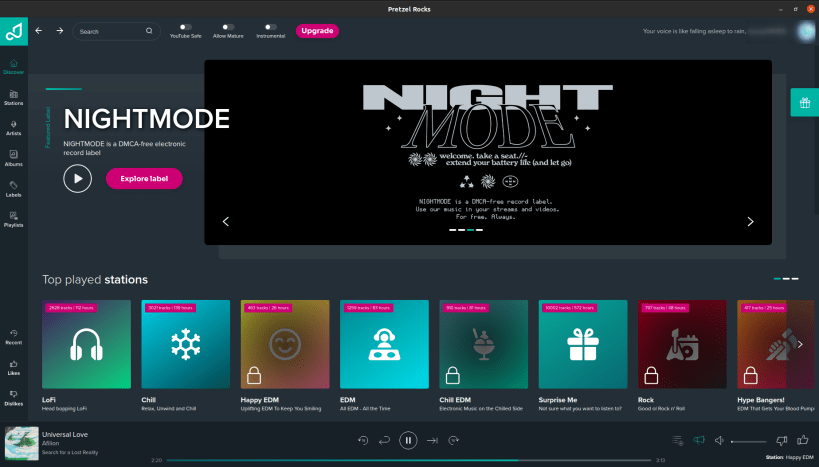Open Dislikes in the sidebar

point(14,398)
